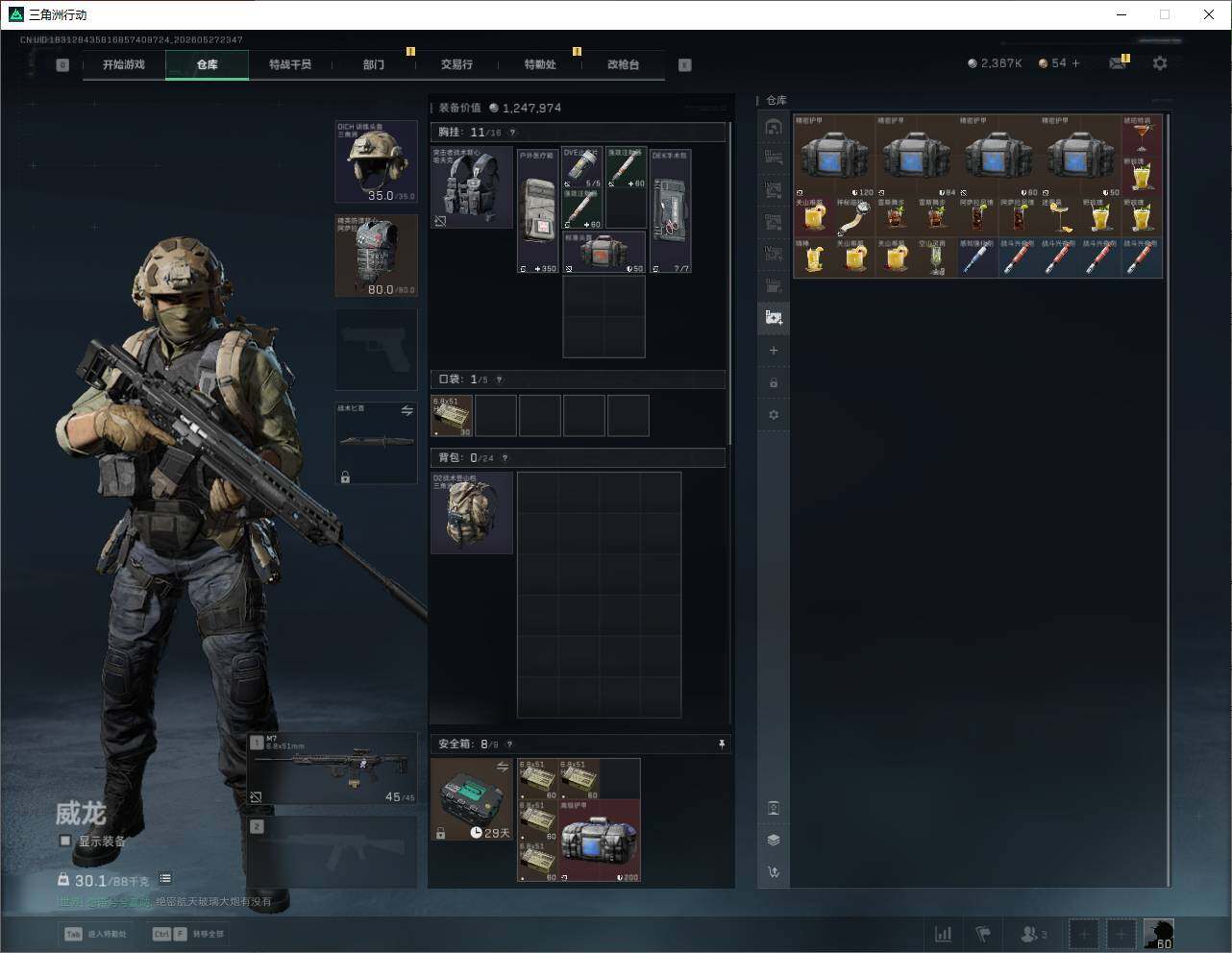Click first empty team slot plus button
1232x953 pixels.
point(1084,934)
